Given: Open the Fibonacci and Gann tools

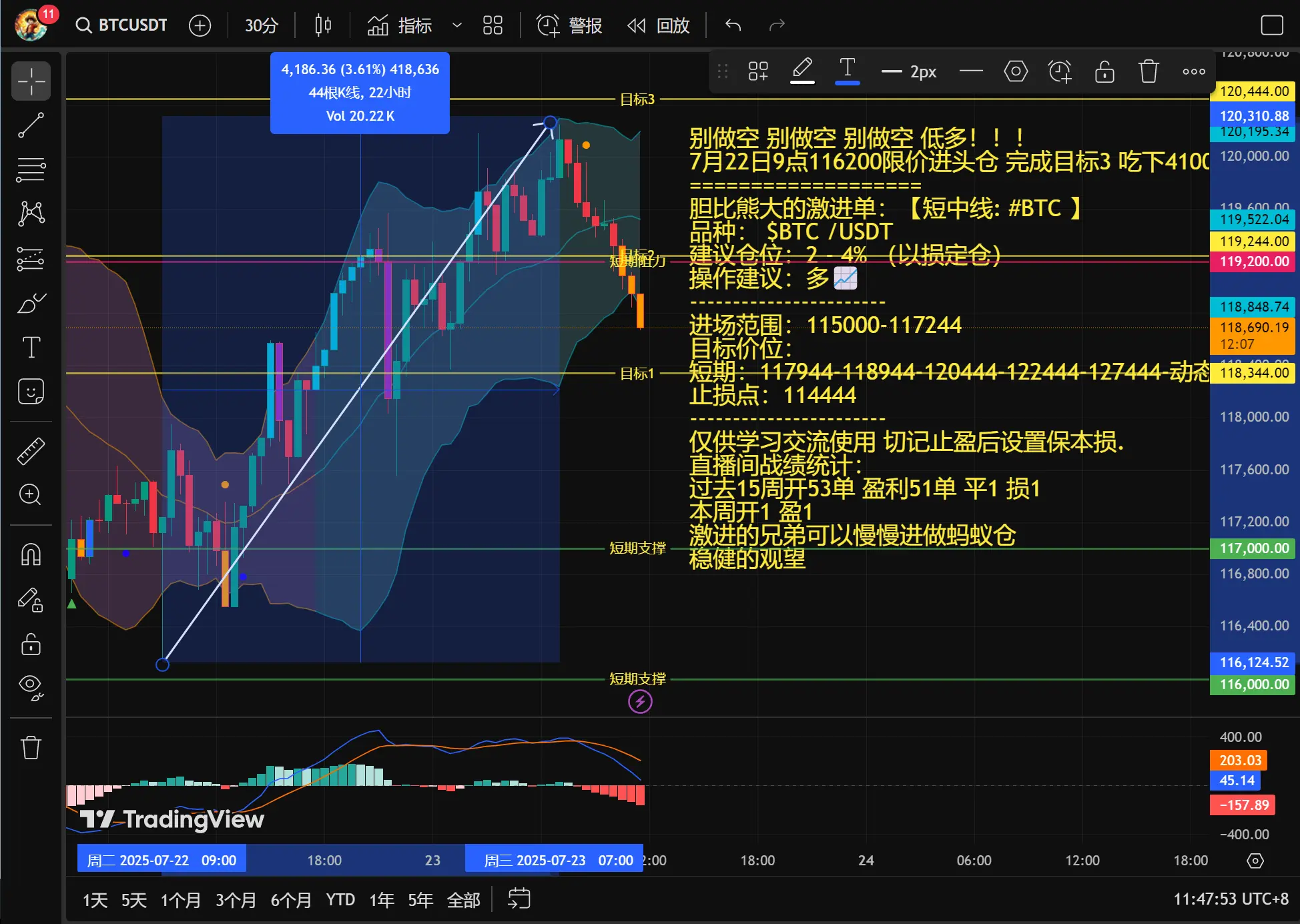Looking at the screenshot, I should point(31,169).
